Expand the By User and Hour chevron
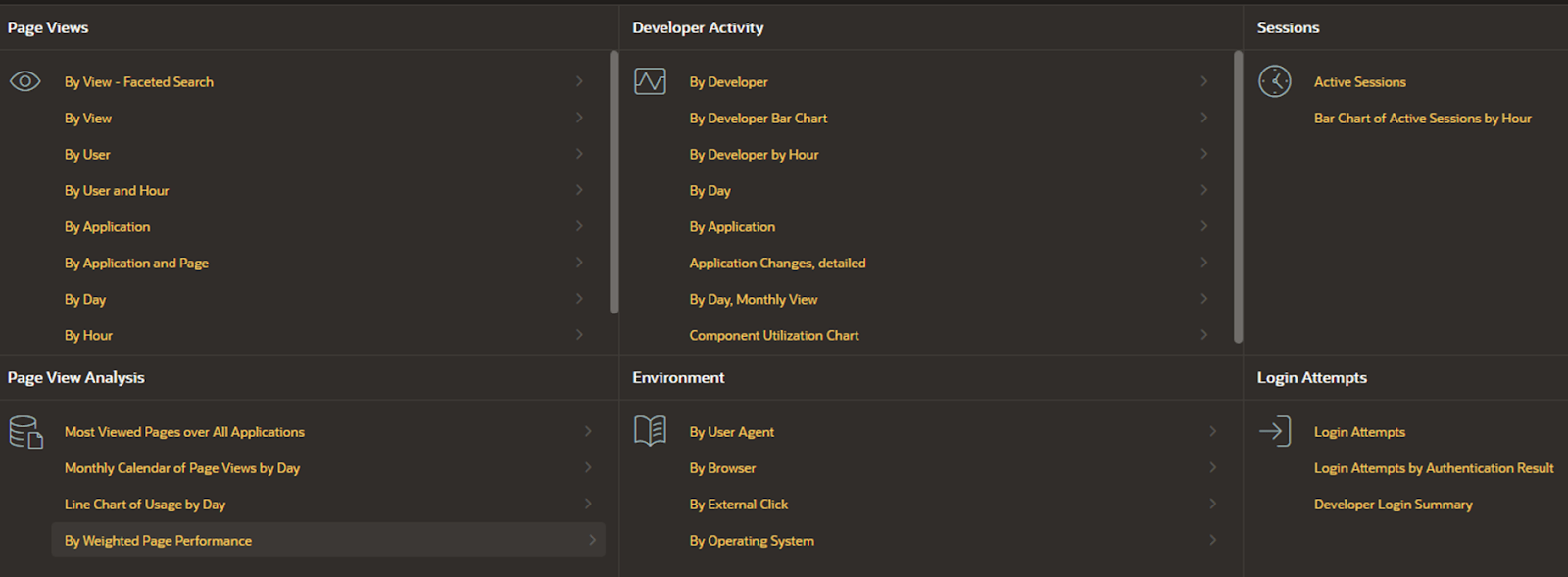Screen dimensions: 1568x577 (x=579, y=190)
